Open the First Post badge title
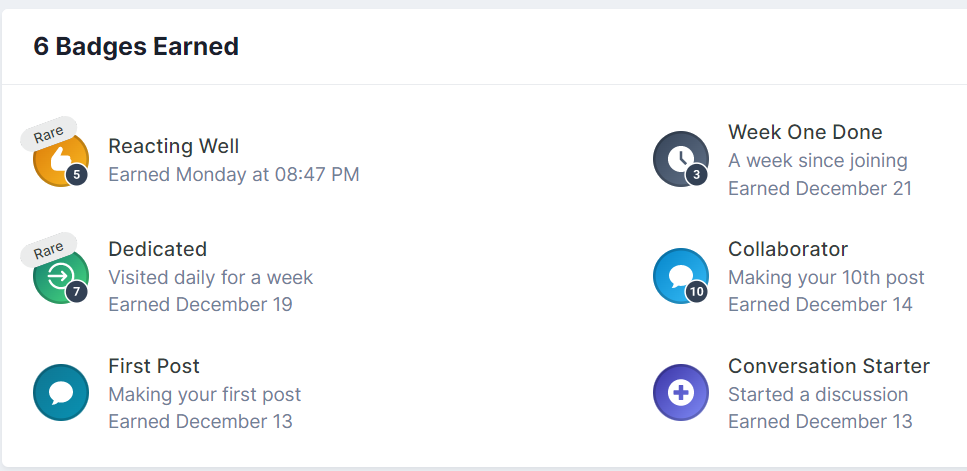 (x=154, y=366)
